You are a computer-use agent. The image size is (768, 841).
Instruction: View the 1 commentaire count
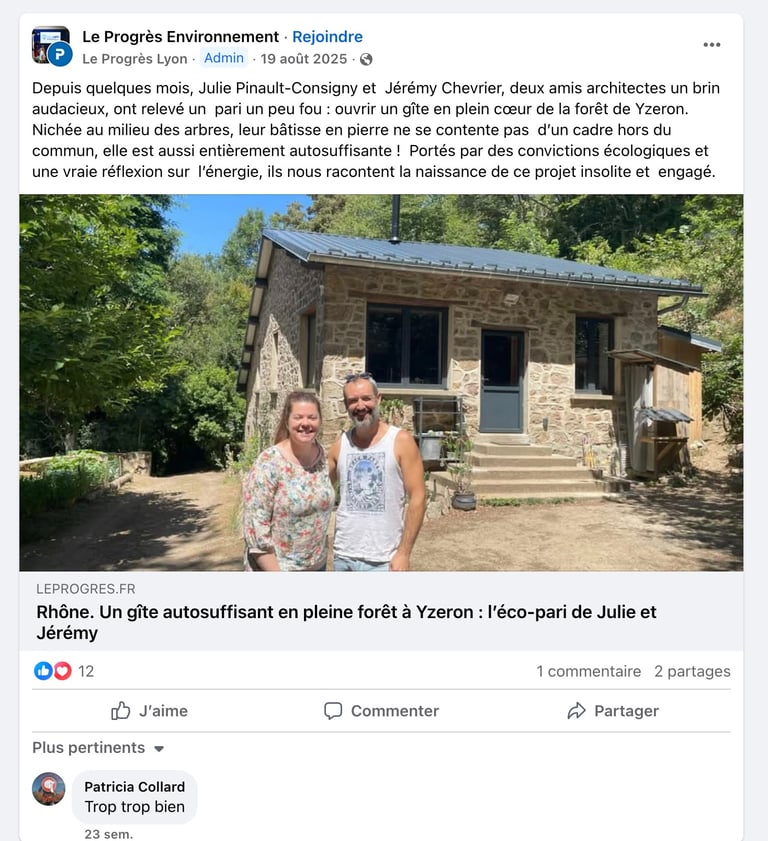pyautogui.click(x=589, y=671)
